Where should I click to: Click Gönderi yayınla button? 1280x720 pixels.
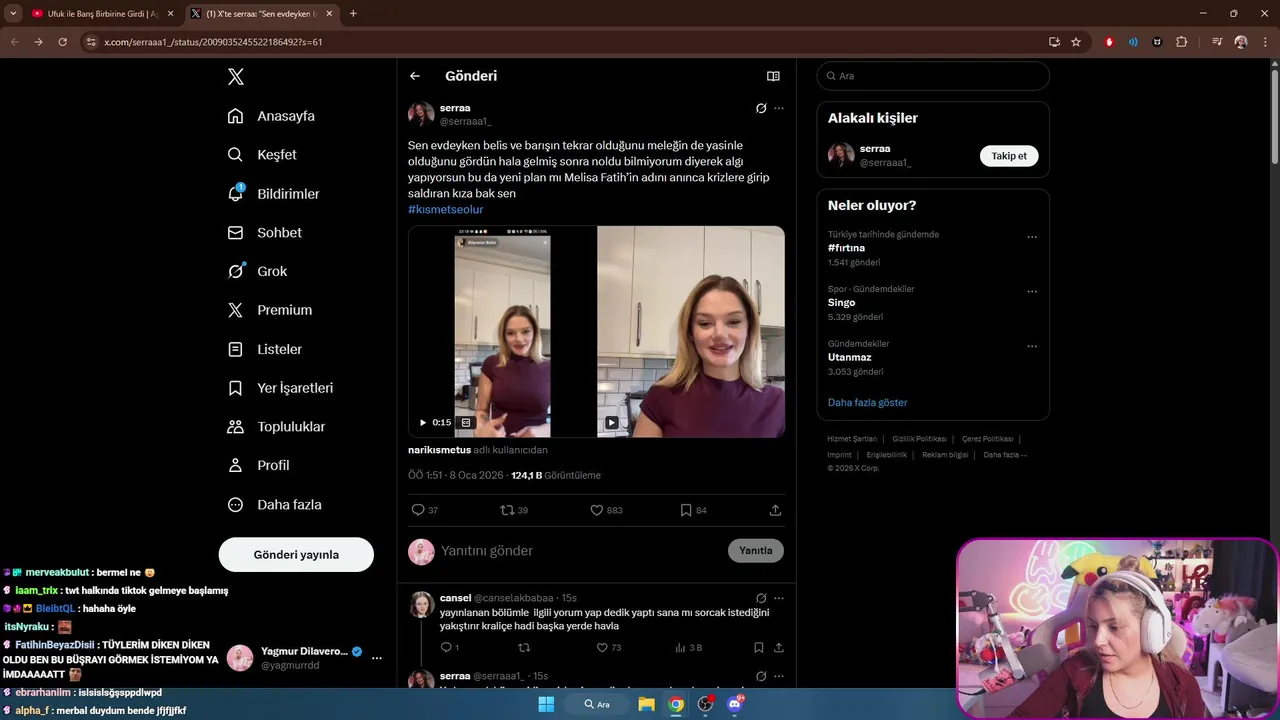[296, 554]
